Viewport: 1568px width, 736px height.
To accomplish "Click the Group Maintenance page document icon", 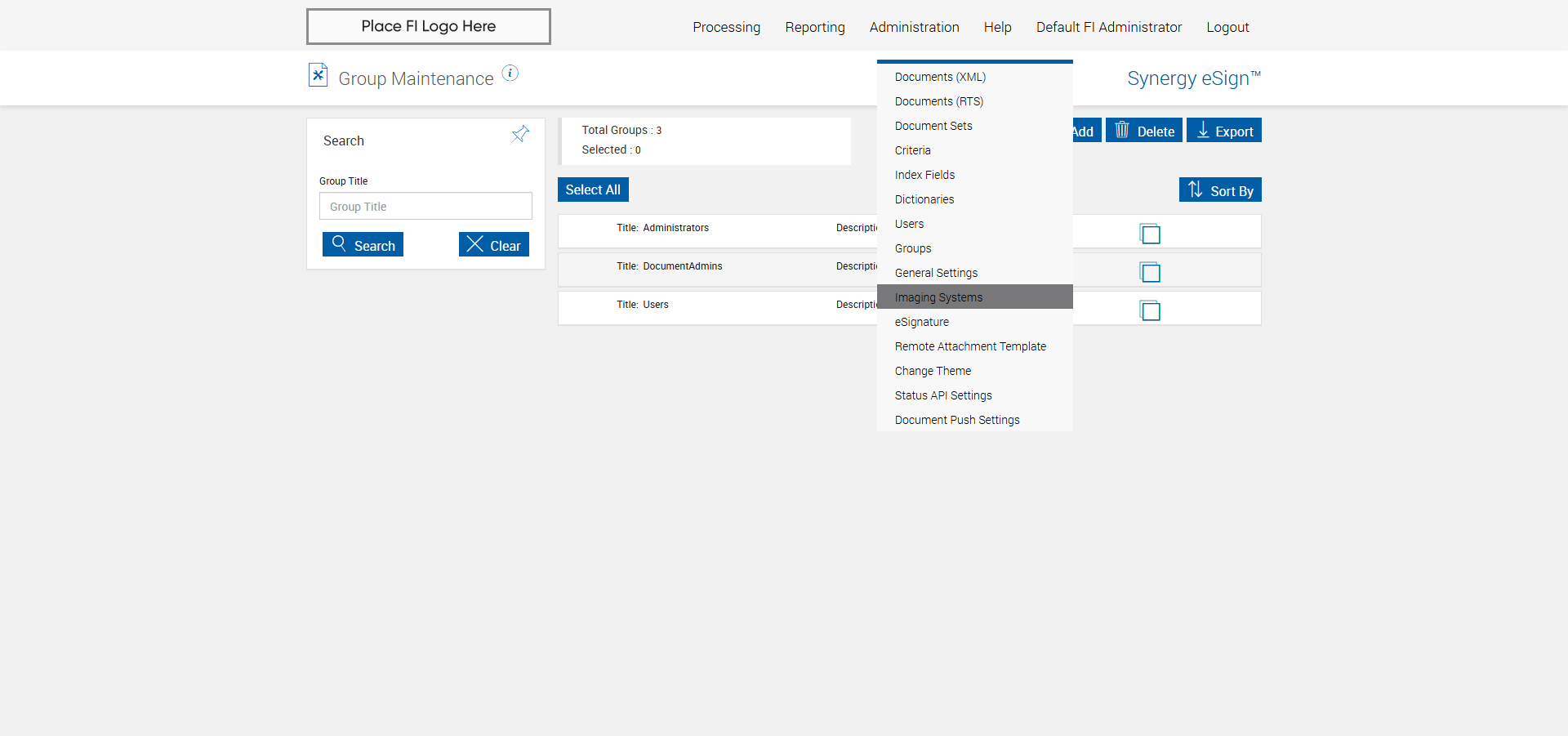I will pyautogui.click(x=318, y=75).
